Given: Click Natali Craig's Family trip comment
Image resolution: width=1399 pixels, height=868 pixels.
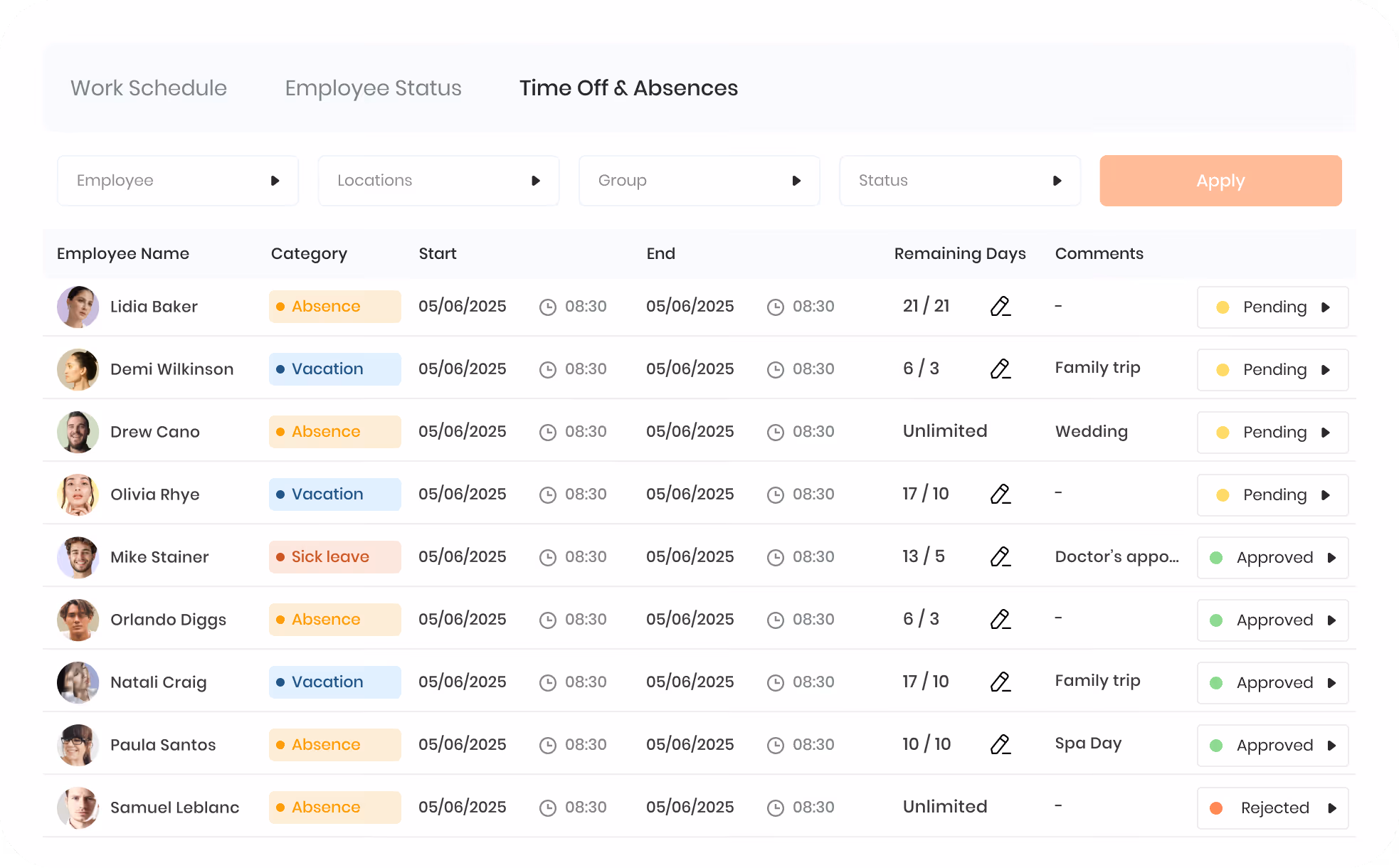Looking at the screenshot, I should click(1097, 681).
